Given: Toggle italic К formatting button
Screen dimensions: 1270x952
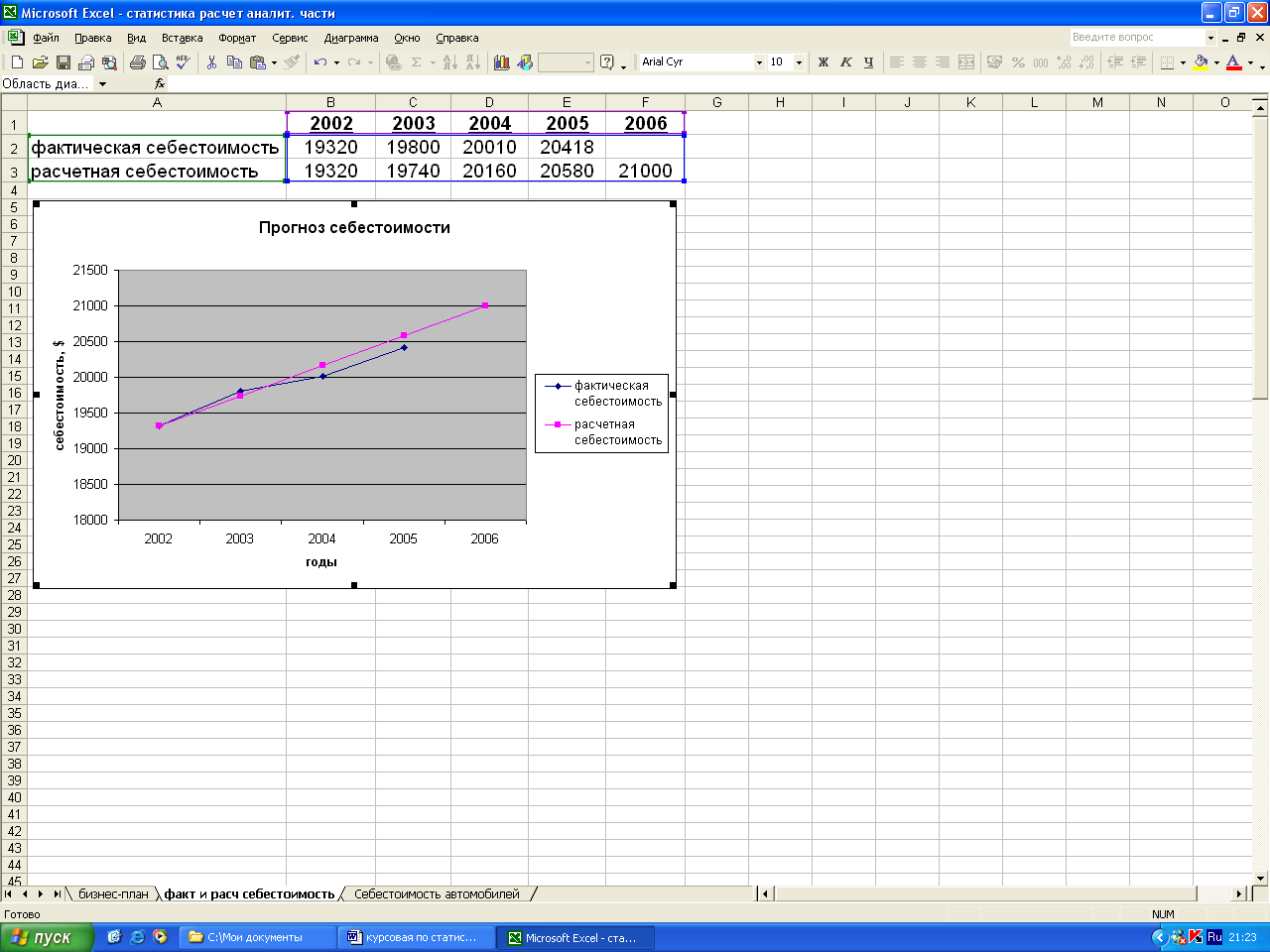Looking at the screenshot, I should [845, 62].
